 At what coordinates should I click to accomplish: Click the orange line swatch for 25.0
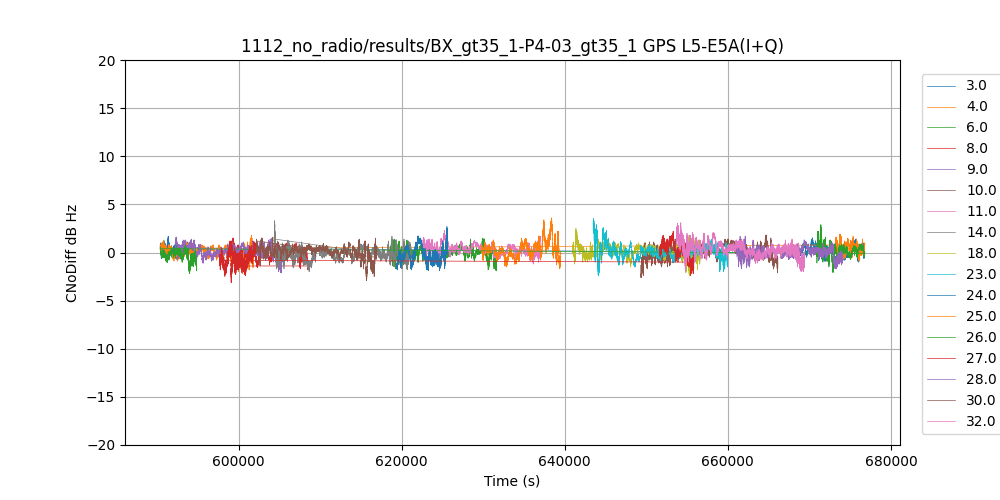(941, 317)
